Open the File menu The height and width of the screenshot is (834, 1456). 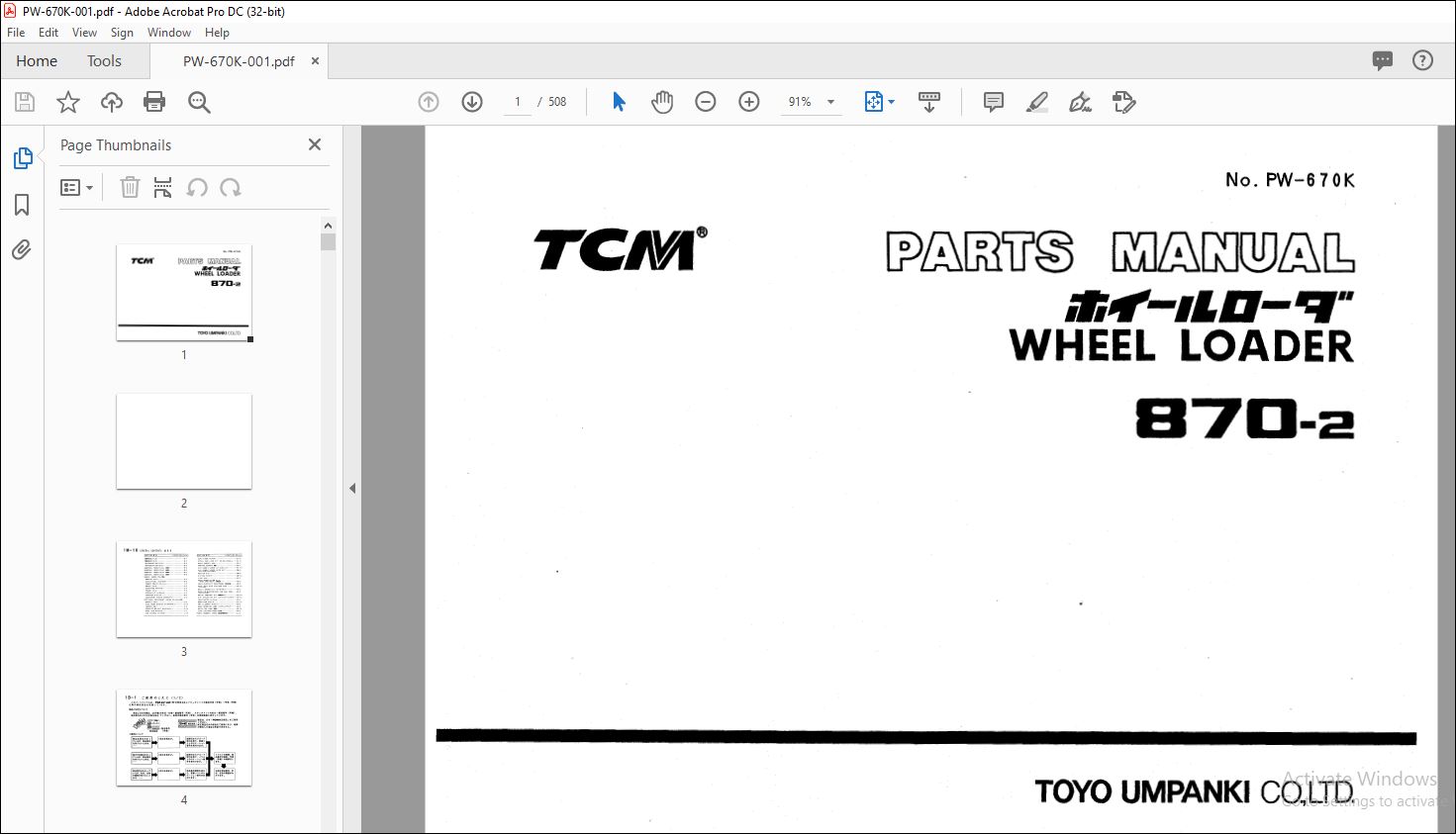[16, 33]
